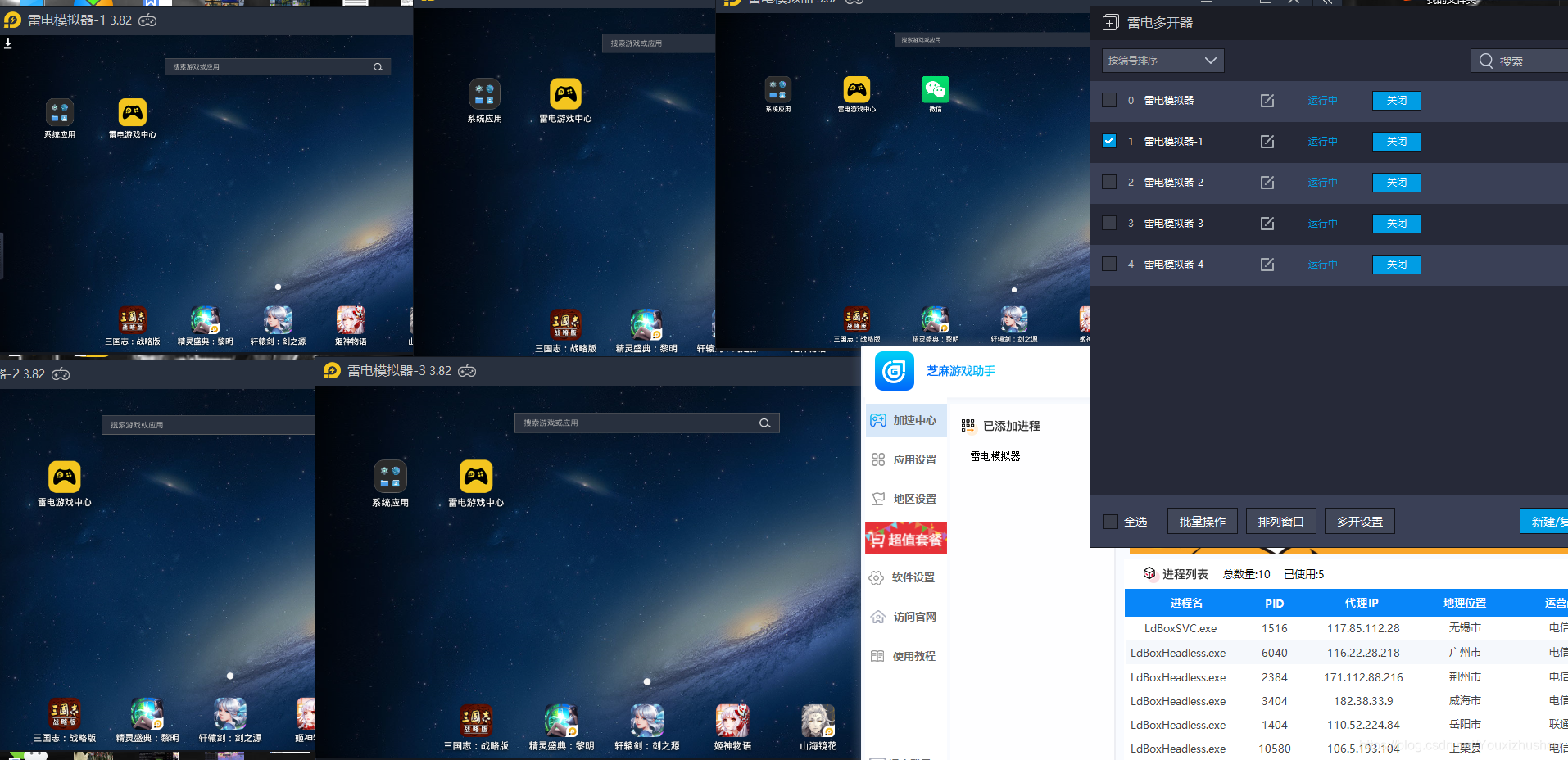Edit settings icon for 雷电模拟器-2 row

click(1267, 182)
